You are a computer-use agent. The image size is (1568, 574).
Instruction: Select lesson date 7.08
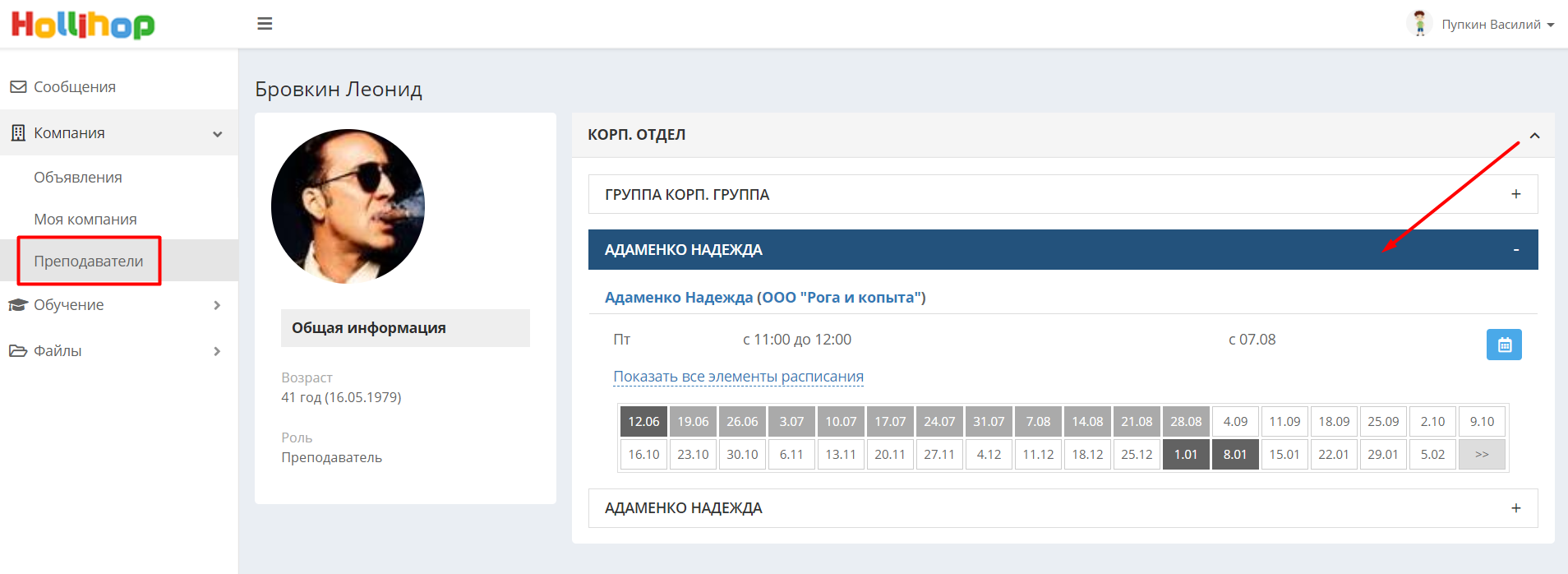click(x=1038, y=422)
